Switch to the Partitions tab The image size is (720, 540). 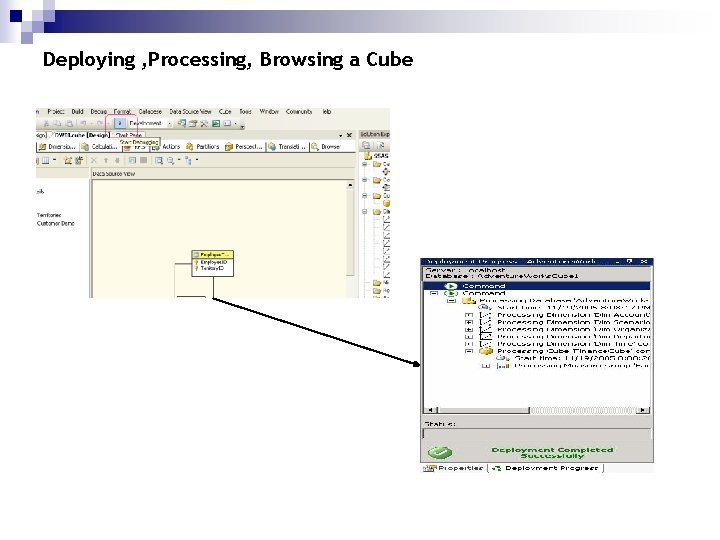coord(202,147)
